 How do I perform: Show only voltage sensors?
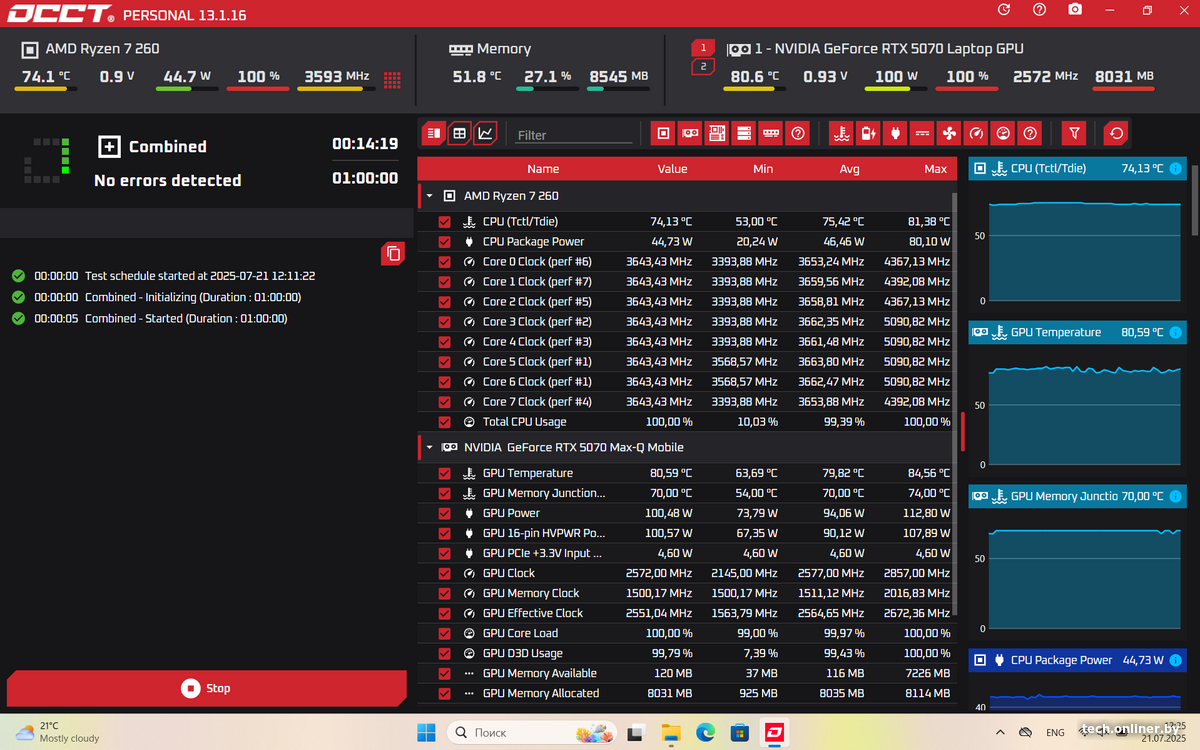(x=923, y=133)
